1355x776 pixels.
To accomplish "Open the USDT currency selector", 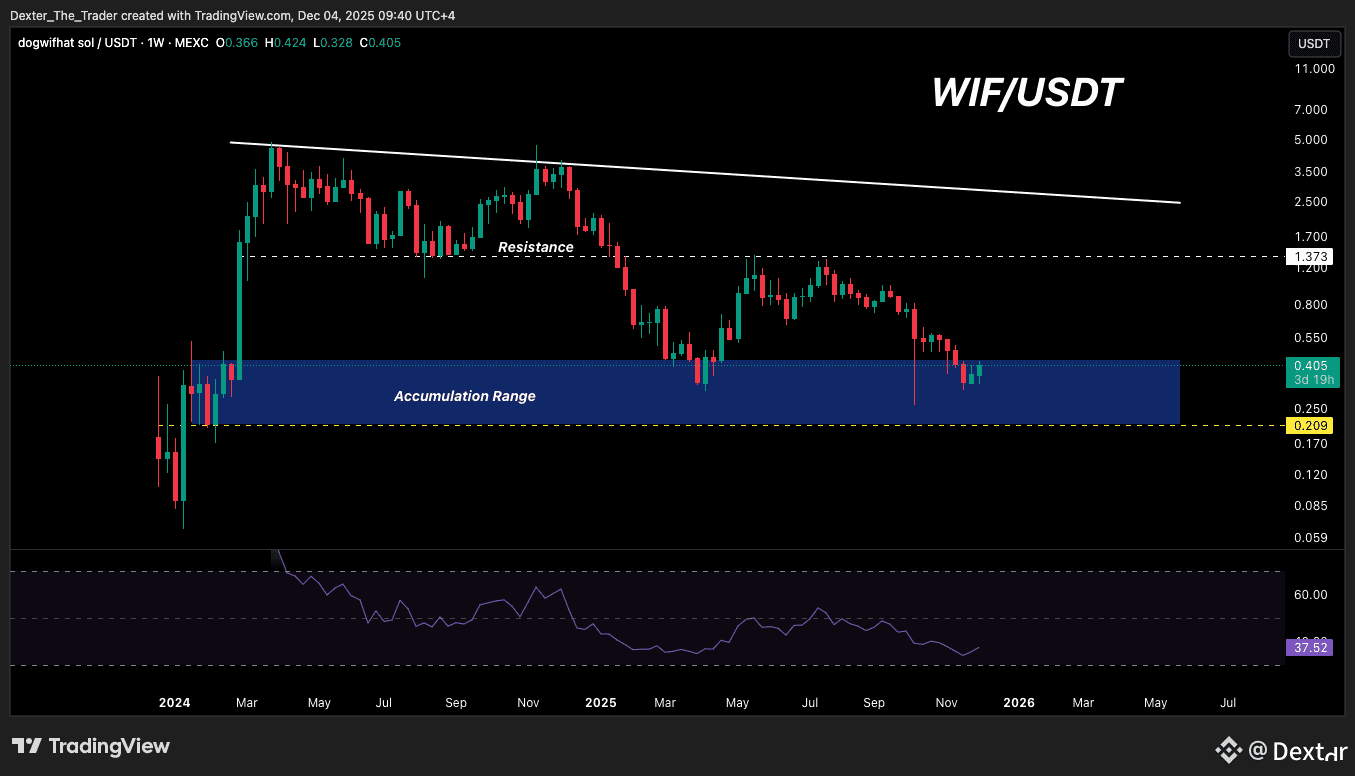I will 1313,44.
